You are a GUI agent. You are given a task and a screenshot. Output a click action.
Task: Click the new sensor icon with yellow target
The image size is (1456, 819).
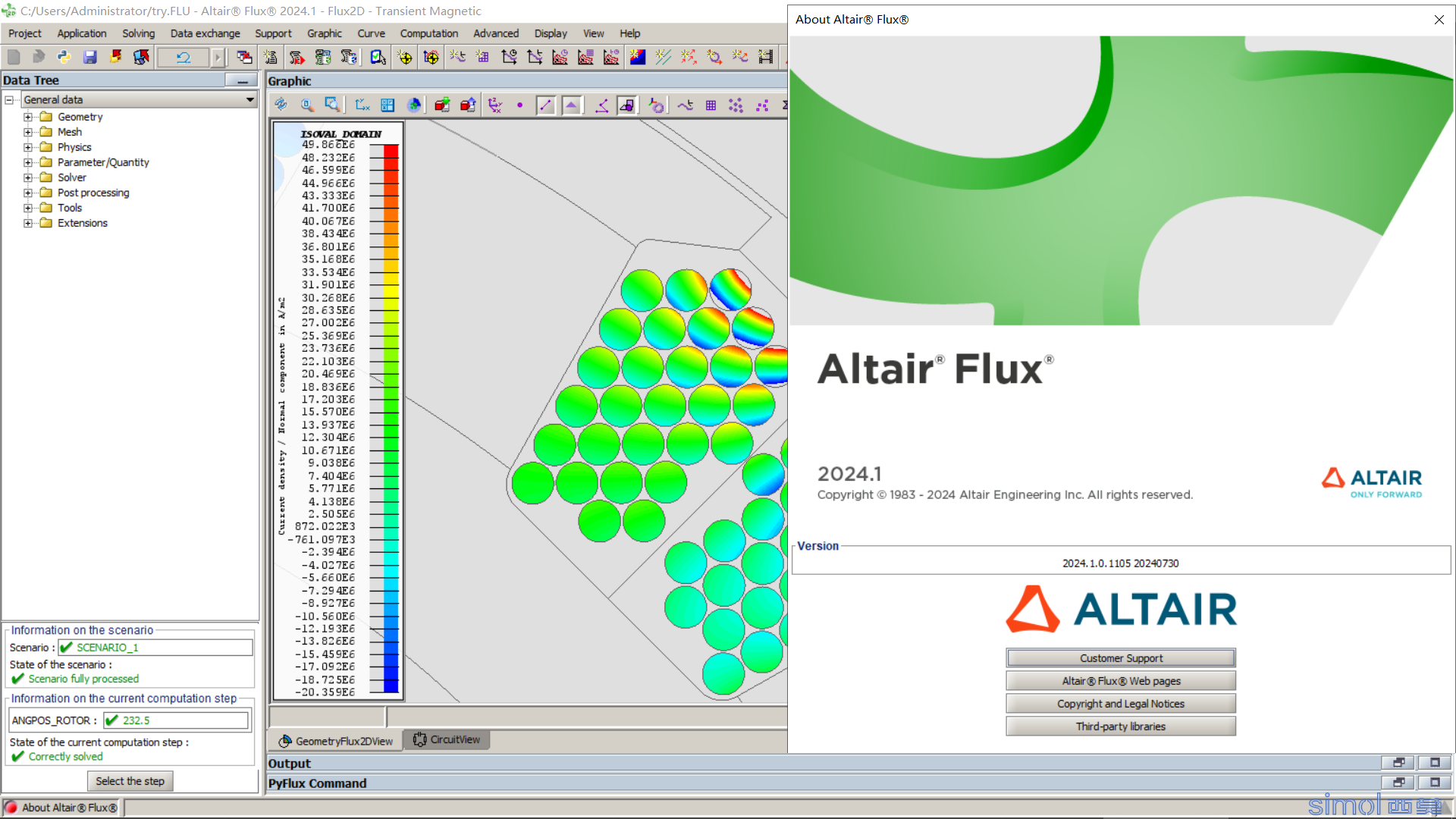coord(405,57)
